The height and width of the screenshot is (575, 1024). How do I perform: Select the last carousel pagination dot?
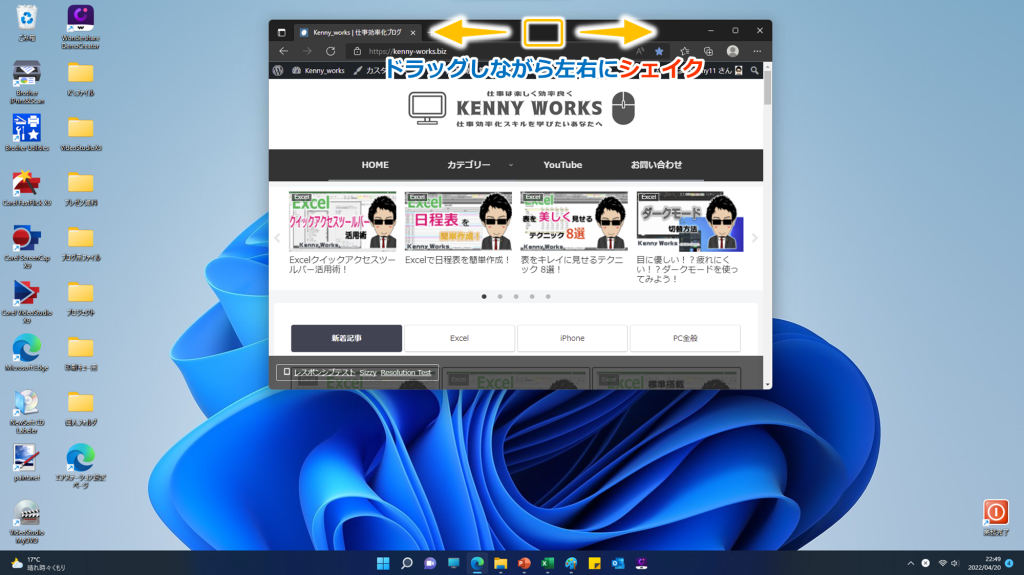(548, 297)
